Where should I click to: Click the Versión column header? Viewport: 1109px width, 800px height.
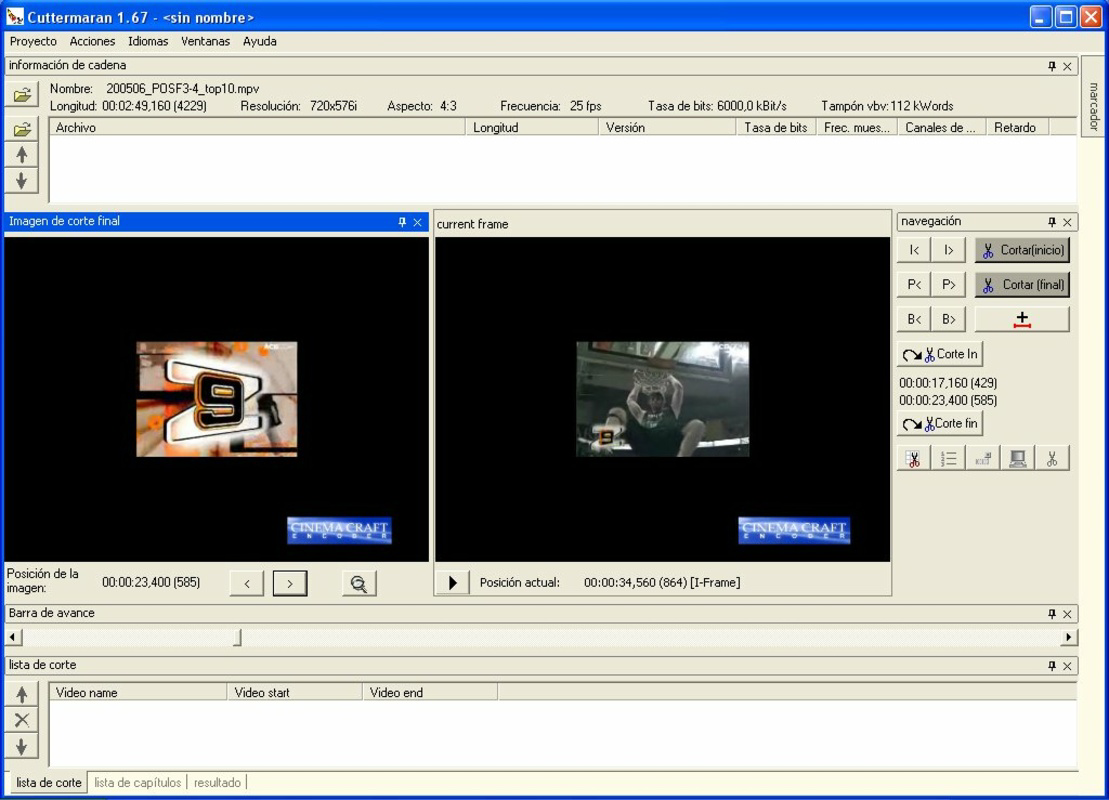click(667, 127)
